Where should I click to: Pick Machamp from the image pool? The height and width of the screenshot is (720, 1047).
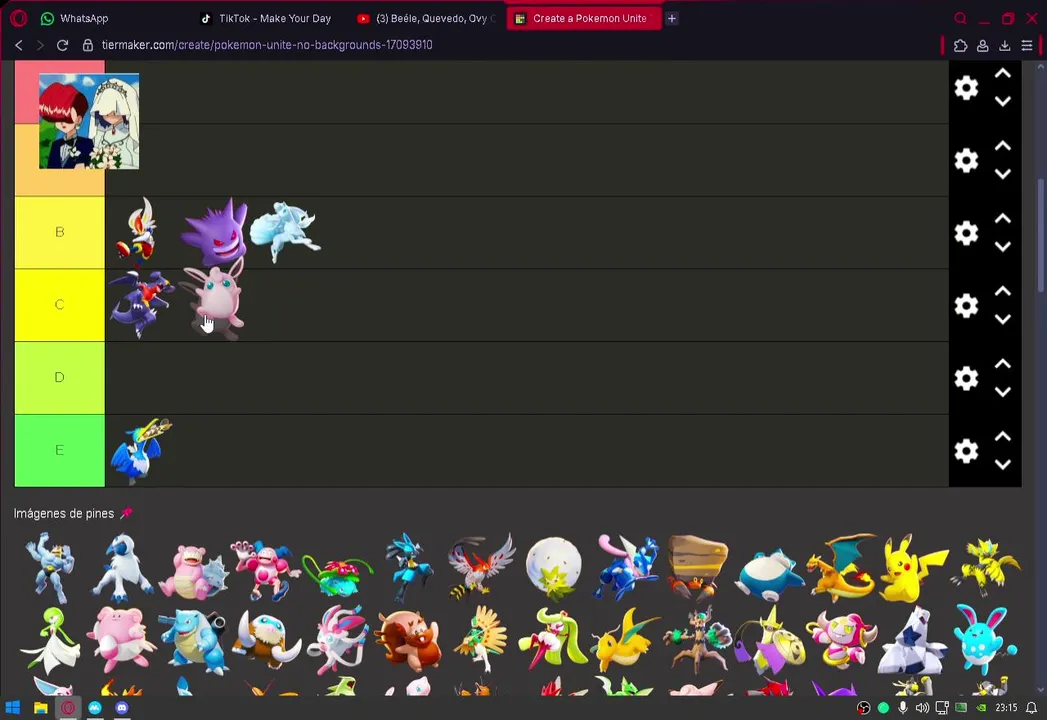[50, 568]
